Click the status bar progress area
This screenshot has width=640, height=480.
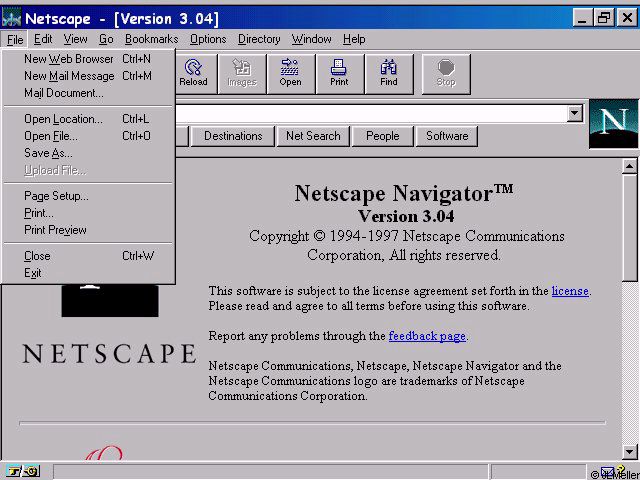click(270, 472)
